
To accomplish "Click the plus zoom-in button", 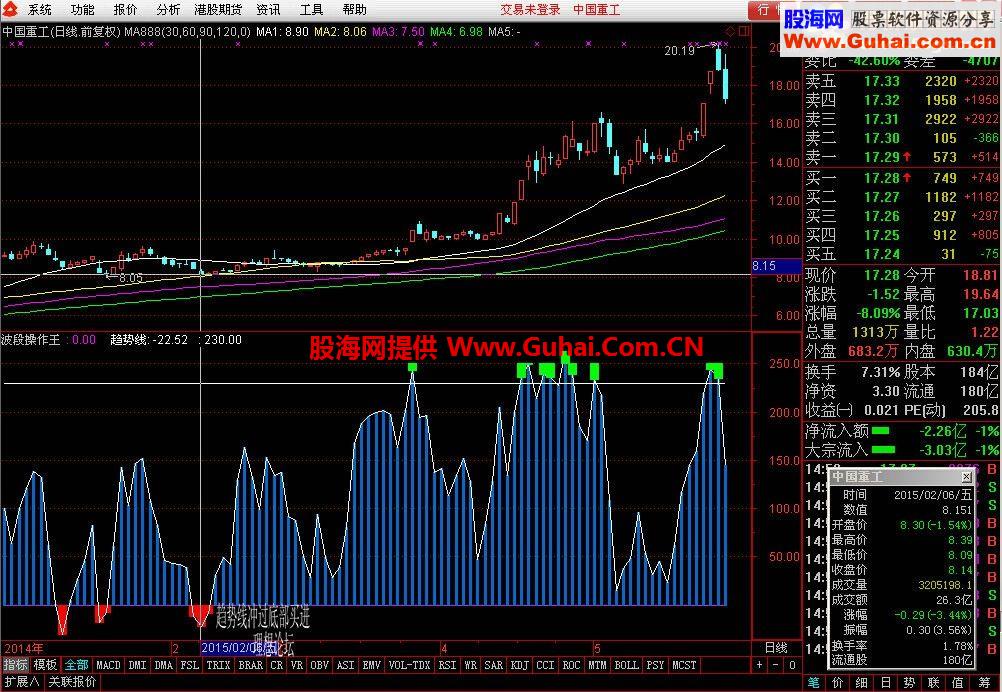I will (759, 665).
